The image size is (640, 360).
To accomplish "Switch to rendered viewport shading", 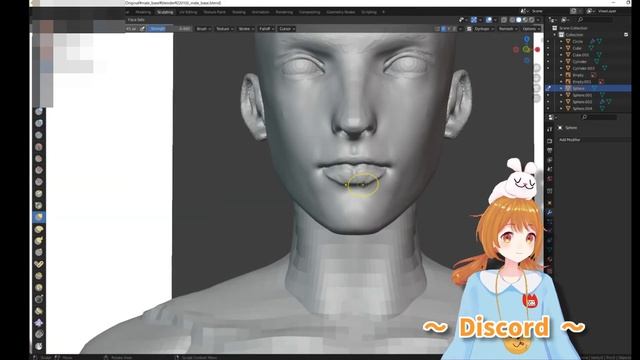I will pos(531,20).
